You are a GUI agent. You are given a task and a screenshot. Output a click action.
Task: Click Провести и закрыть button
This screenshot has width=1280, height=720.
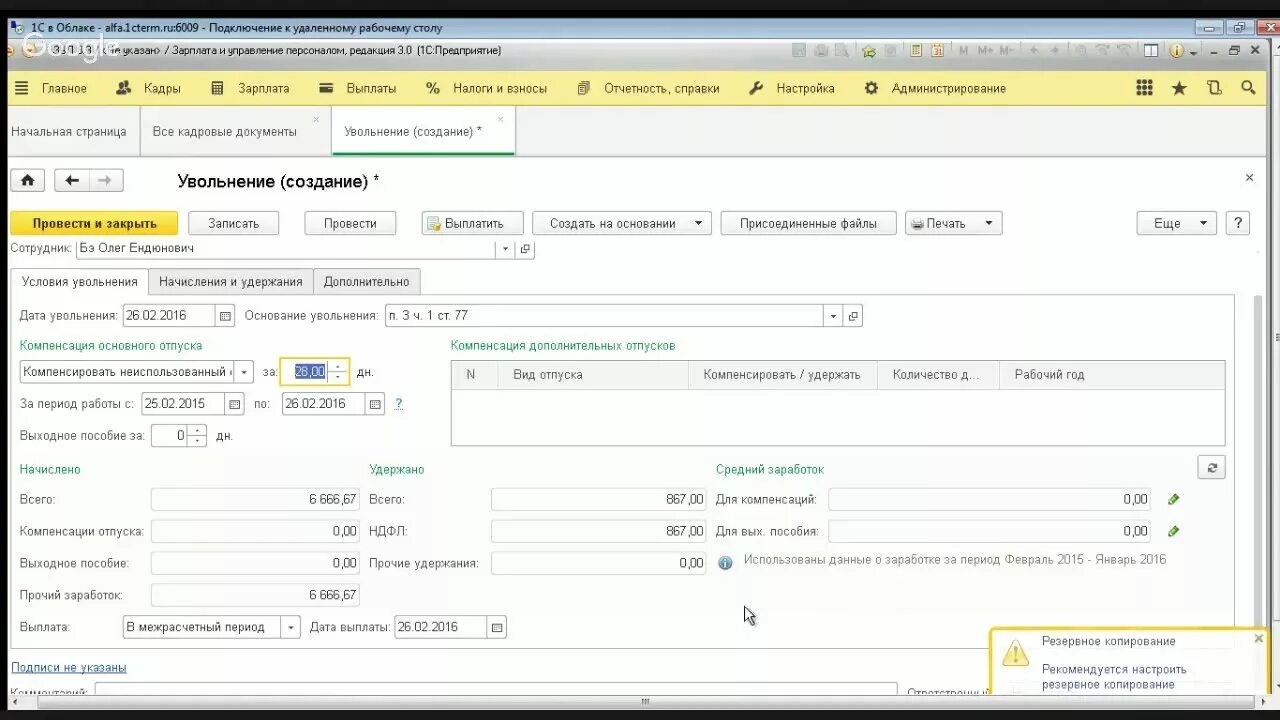coord(94,223)
